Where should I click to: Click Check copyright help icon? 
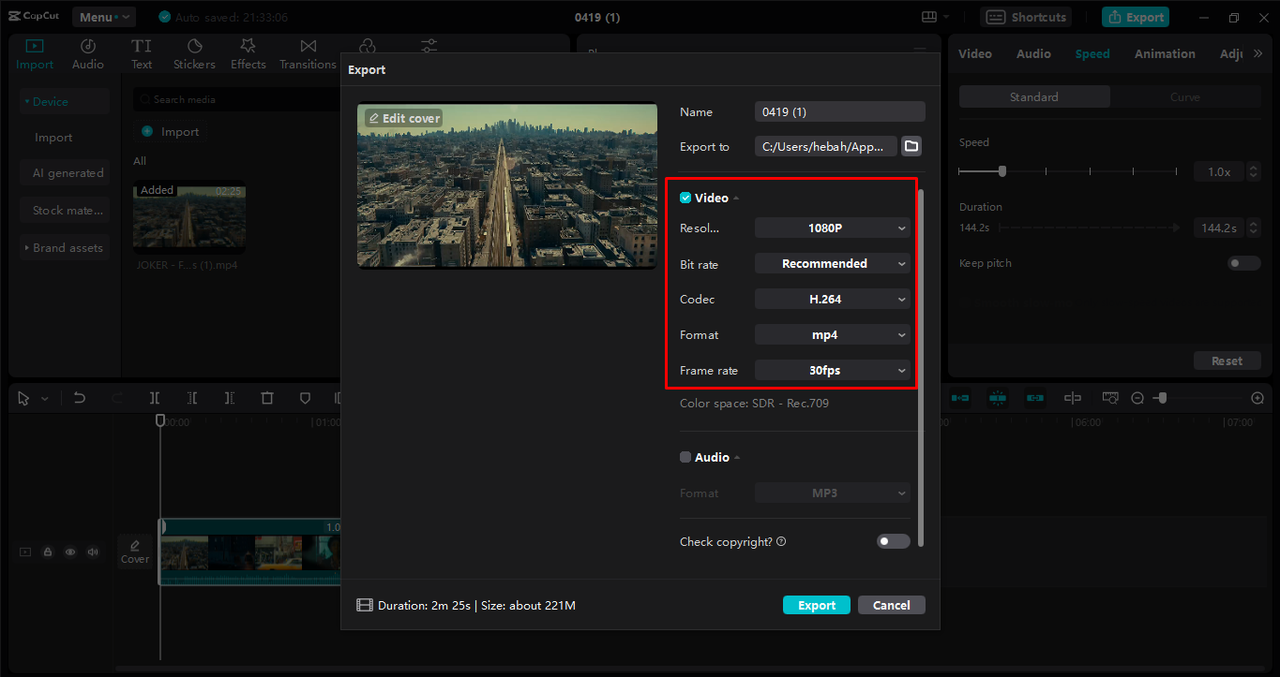(781, 541)
